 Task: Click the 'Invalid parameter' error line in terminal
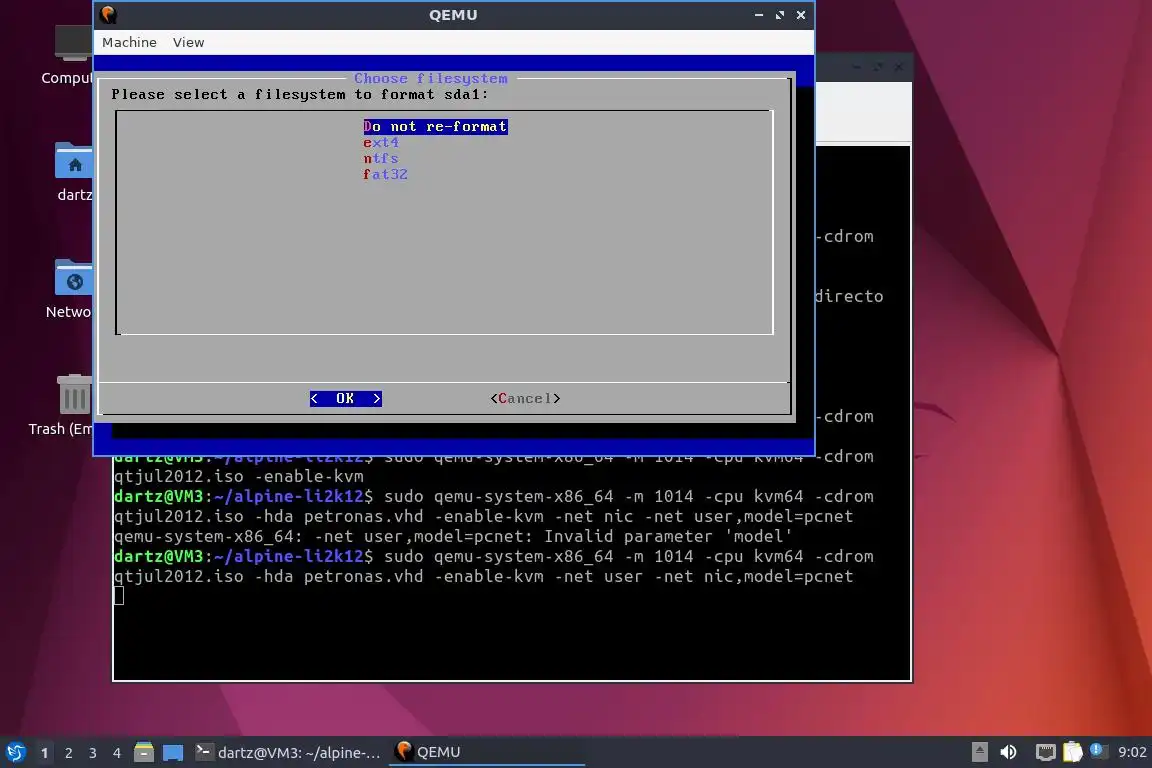pos(453,536)
